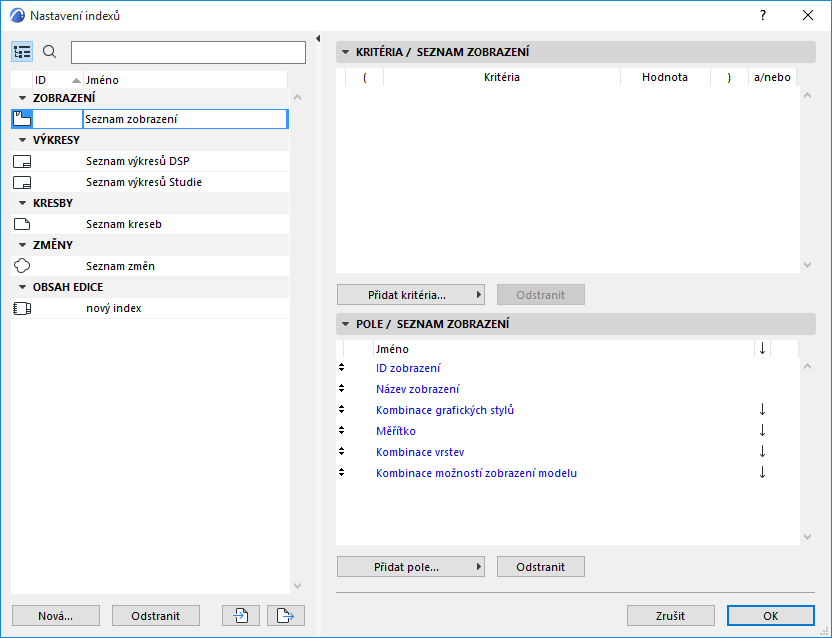Click the Seznam kreseb drawing icon
This screenshot has height=638, width=832.
tap(22, 224)
